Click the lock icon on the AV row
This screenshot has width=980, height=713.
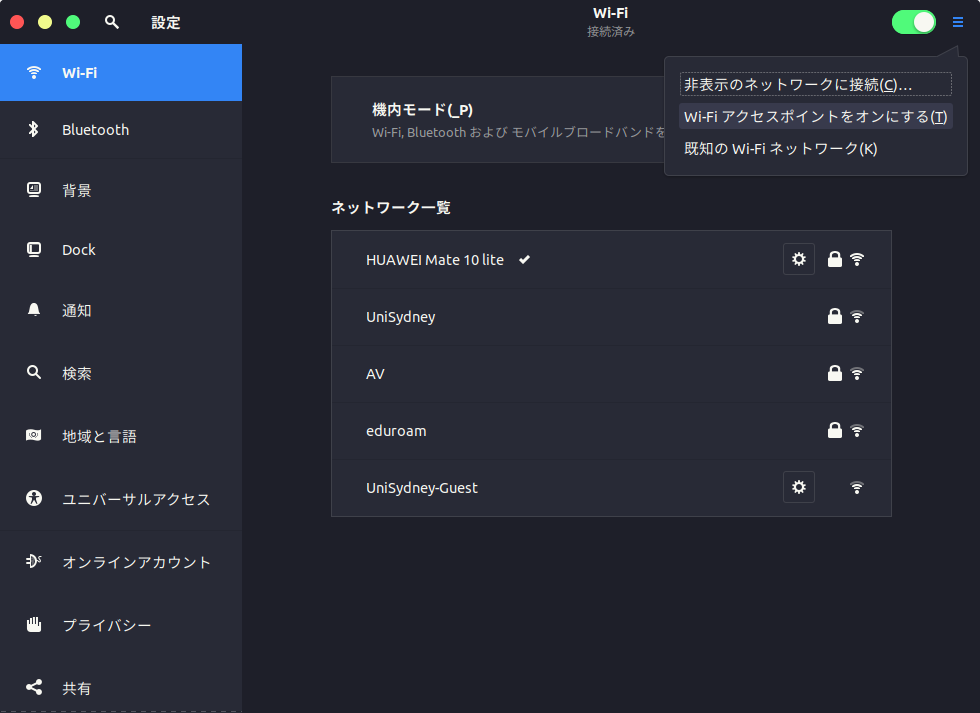[835, 373]
